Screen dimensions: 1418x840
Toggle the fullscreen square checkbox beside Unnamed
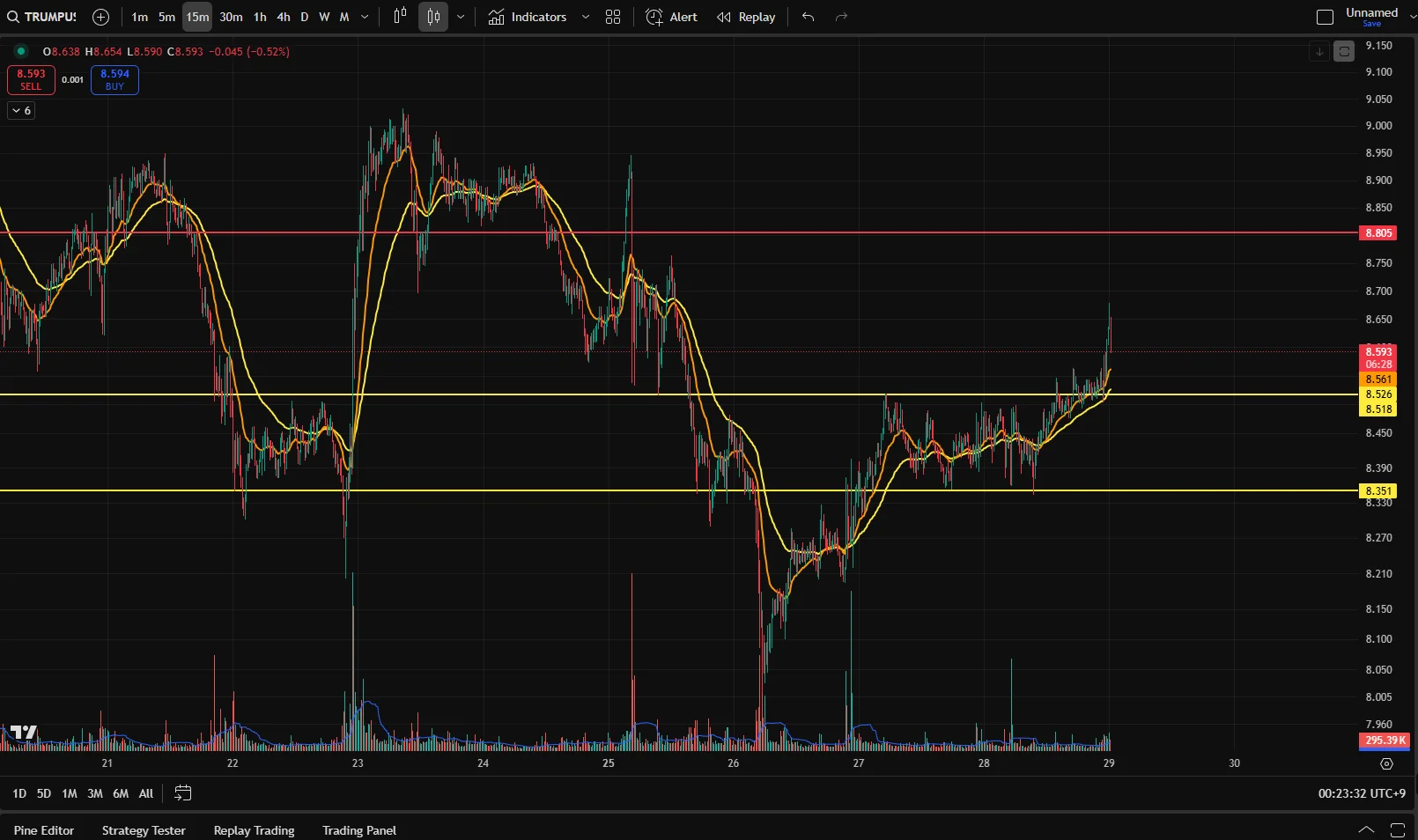click(x=1325, y=17)
